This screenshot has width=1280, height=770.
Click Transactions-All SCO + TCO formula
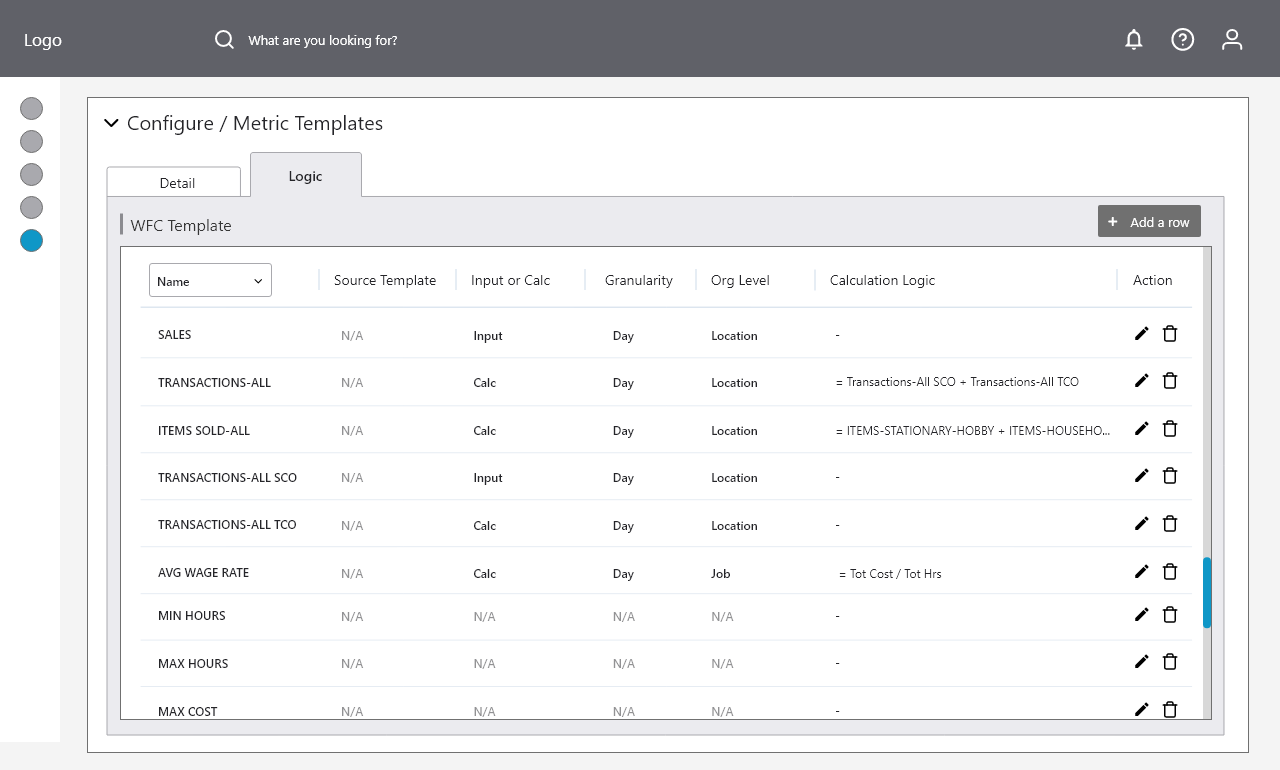pyautogui.click(x=957, y=382)
